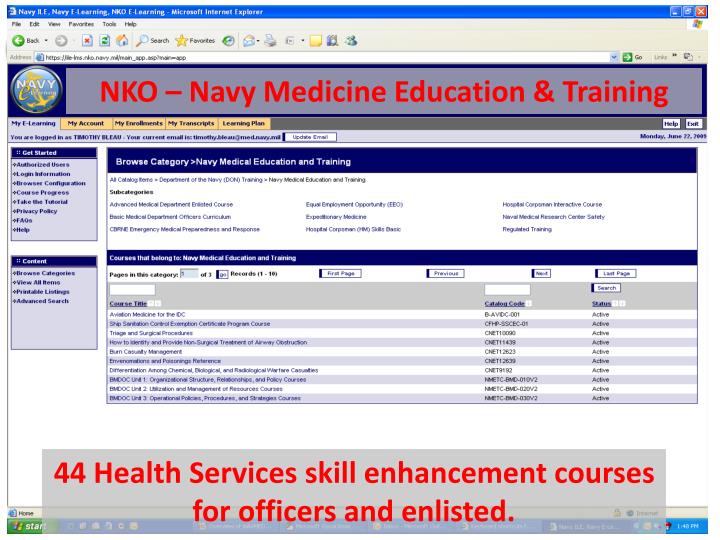720x540 pixels.
Task: Click the Refresh page icon
Action: [105, 41]
